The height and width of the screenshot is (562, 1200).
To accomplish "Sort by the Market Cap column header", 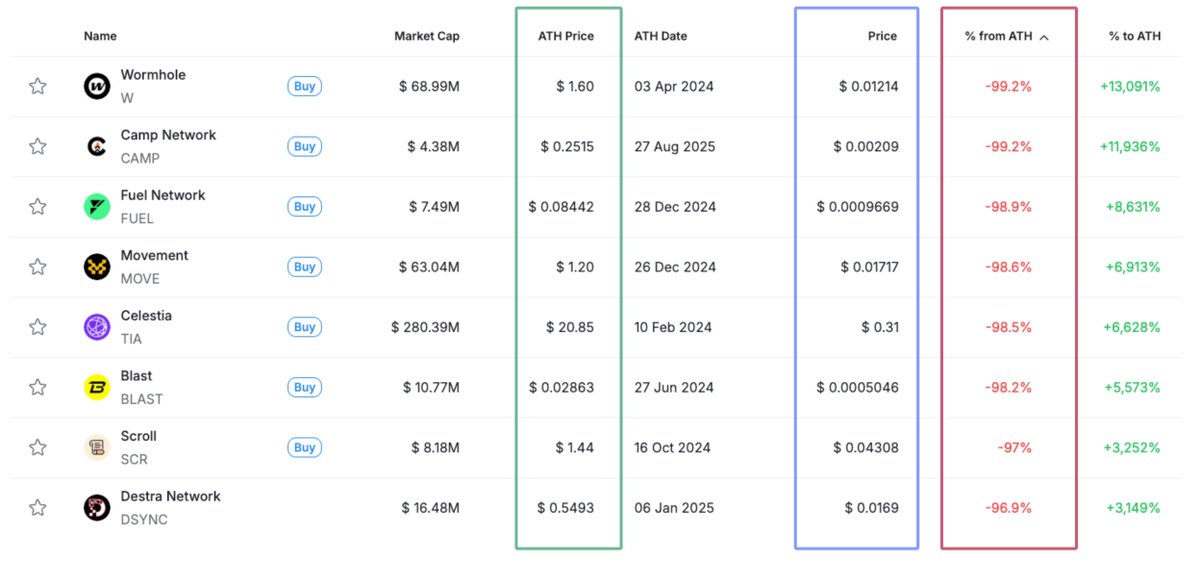I will [x=427, y=36].
